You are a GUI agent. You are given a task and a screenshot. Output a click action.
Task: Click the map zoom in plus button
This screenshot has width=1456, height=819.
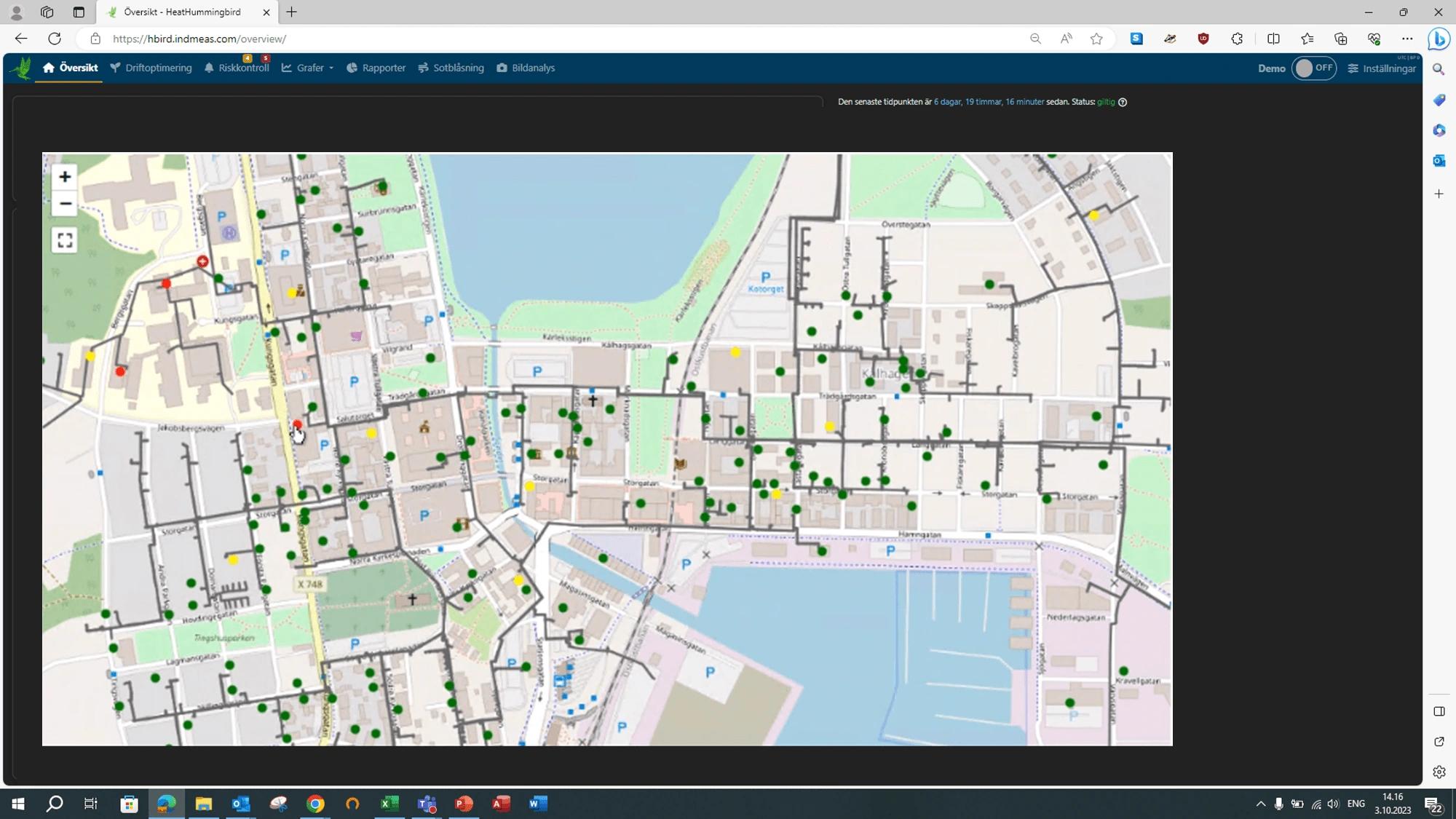(x=65, y=177)
